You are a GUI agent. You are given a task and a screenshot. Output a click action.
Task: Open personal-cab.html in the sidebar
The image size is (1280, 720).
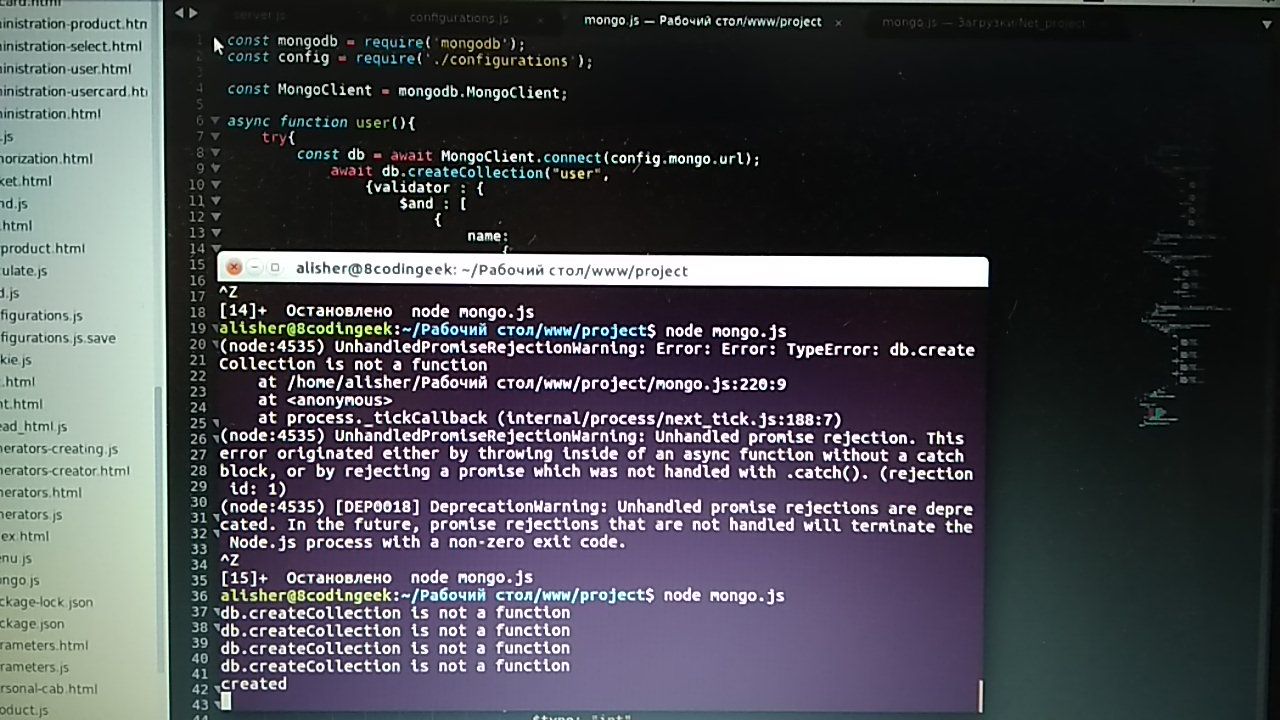[x=49, y=689]
